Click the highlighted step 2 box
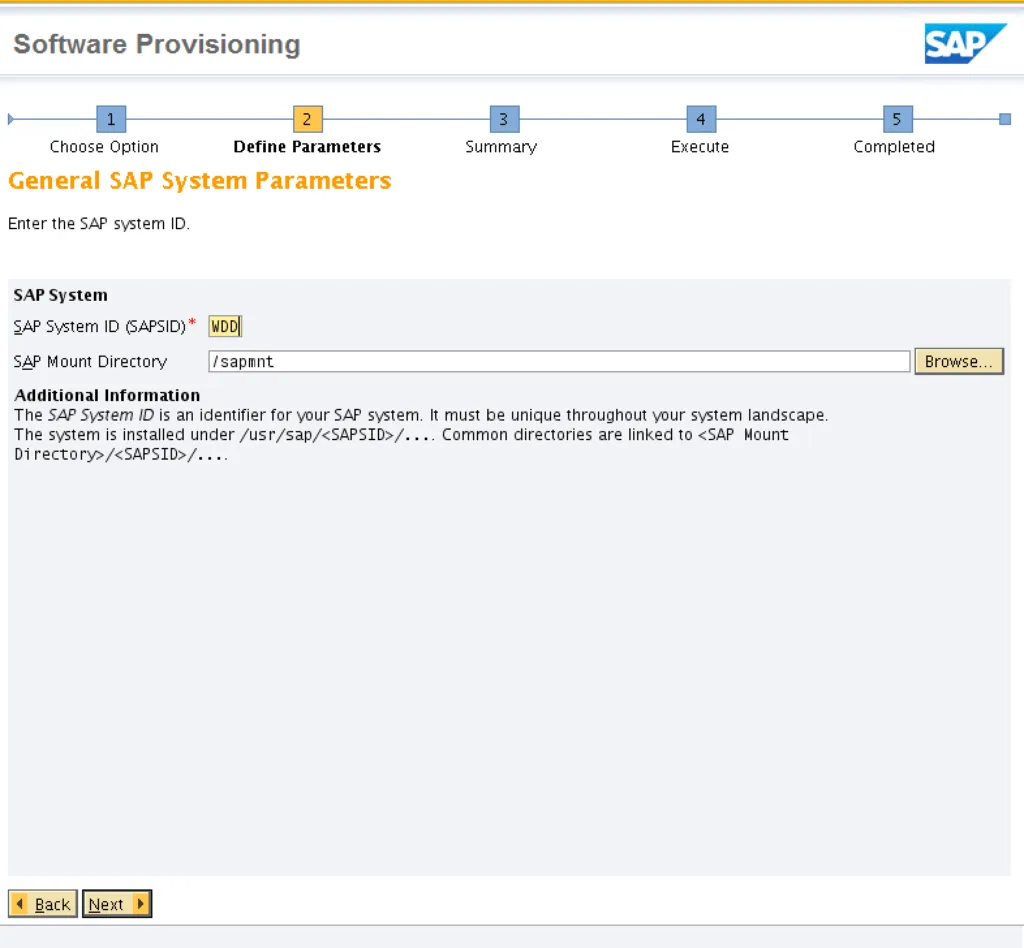 click(307, 119)
